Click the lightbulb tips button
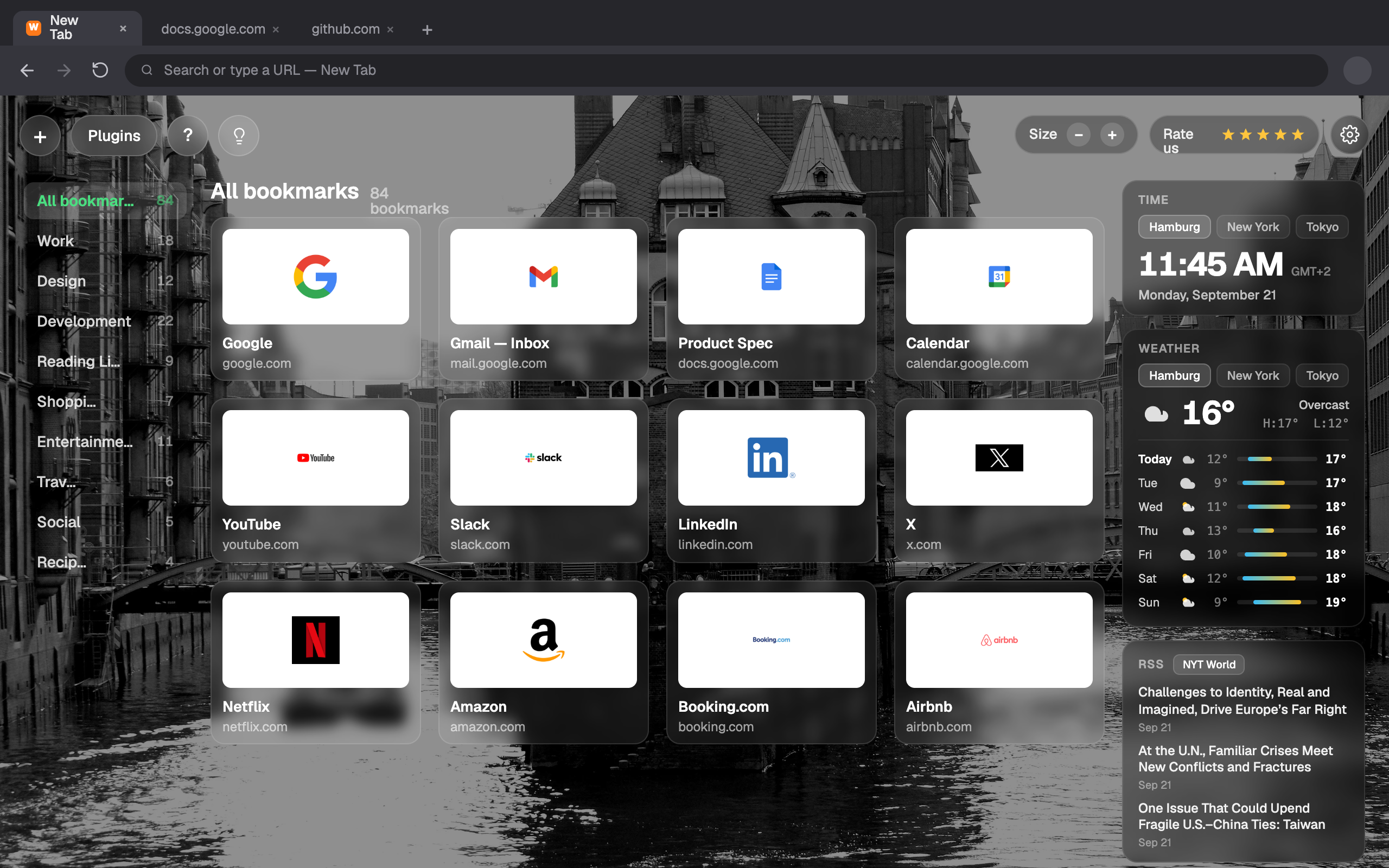The width and height of the screenshot is (1389, 868). coord(239,136)
